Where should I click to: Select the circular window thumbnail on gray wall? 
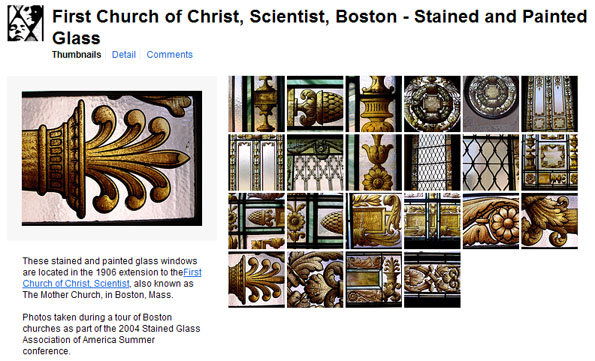coord(491,104)
